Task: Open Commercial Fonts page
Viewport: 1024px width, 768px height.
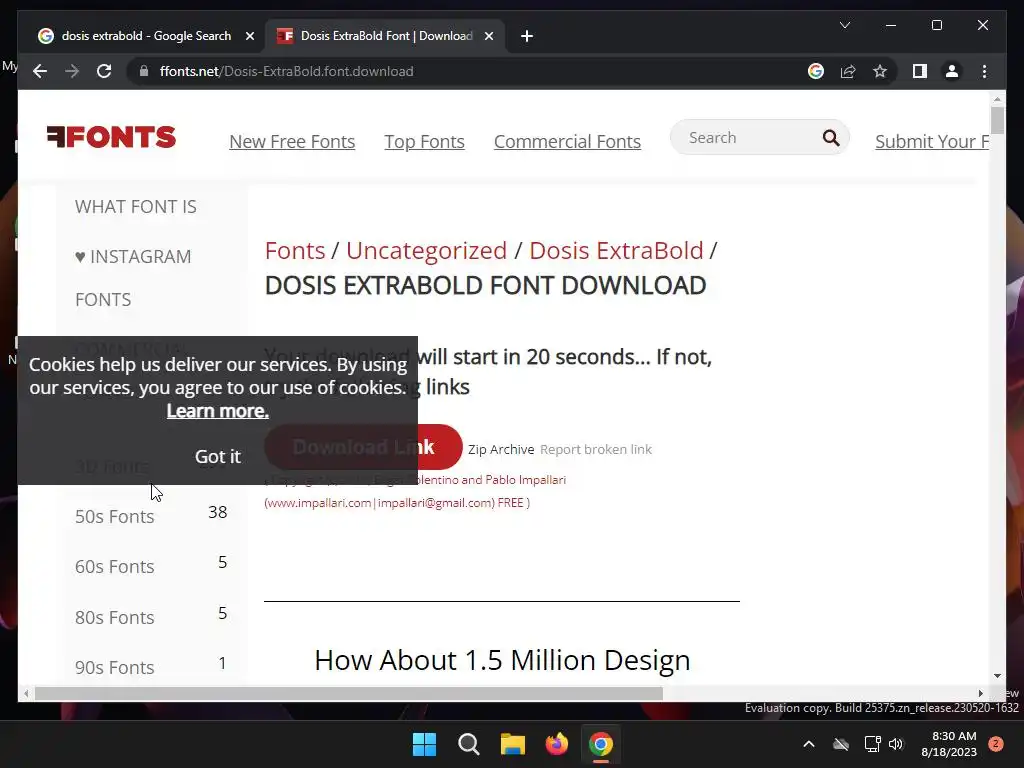Action: (567, 142)
